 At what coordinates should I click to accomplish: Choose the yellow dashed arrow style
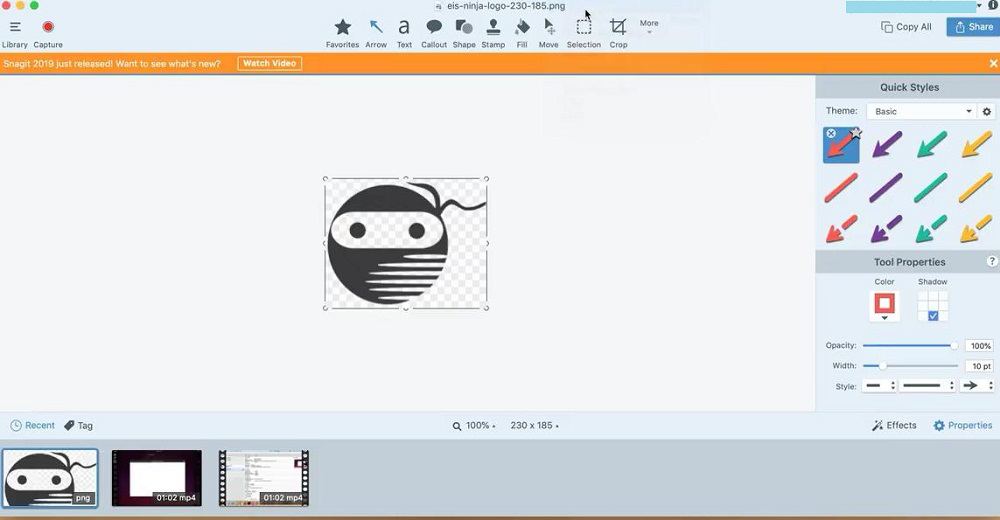coord(976,229)
